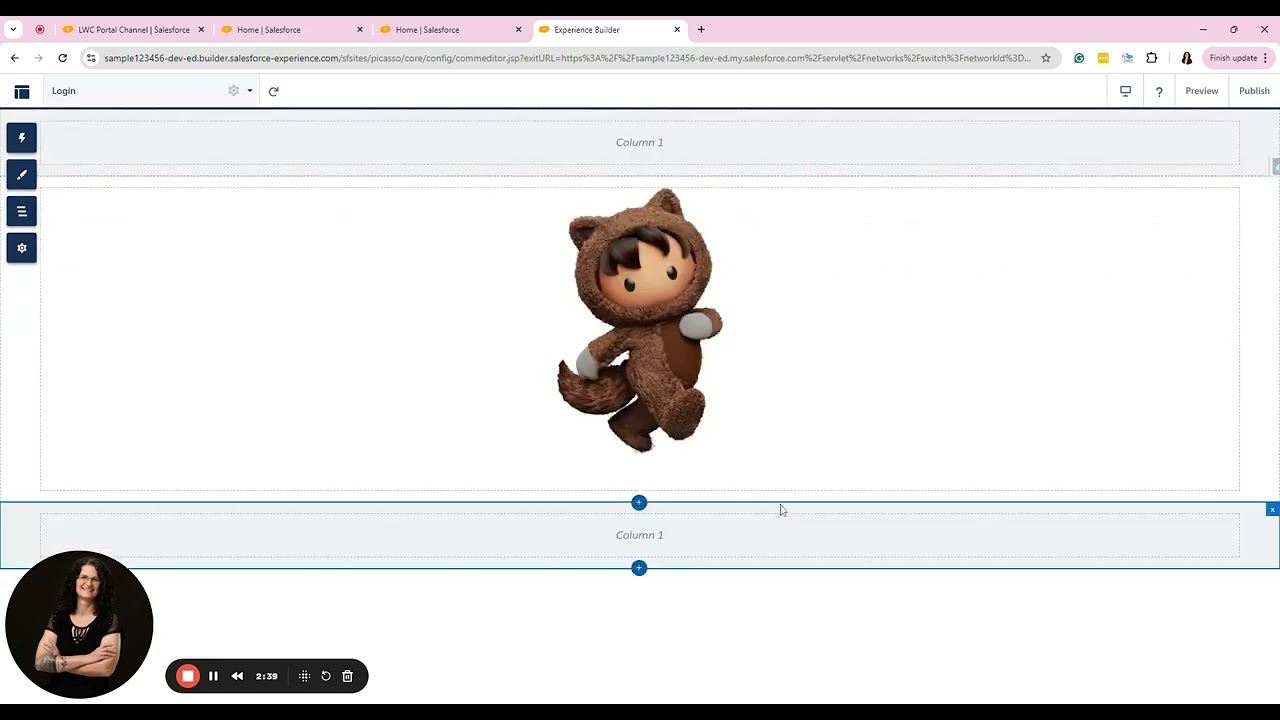Screen dimensions: 1280x720
Task: Select the top Column 1 region
Action: tap(640, 142)
